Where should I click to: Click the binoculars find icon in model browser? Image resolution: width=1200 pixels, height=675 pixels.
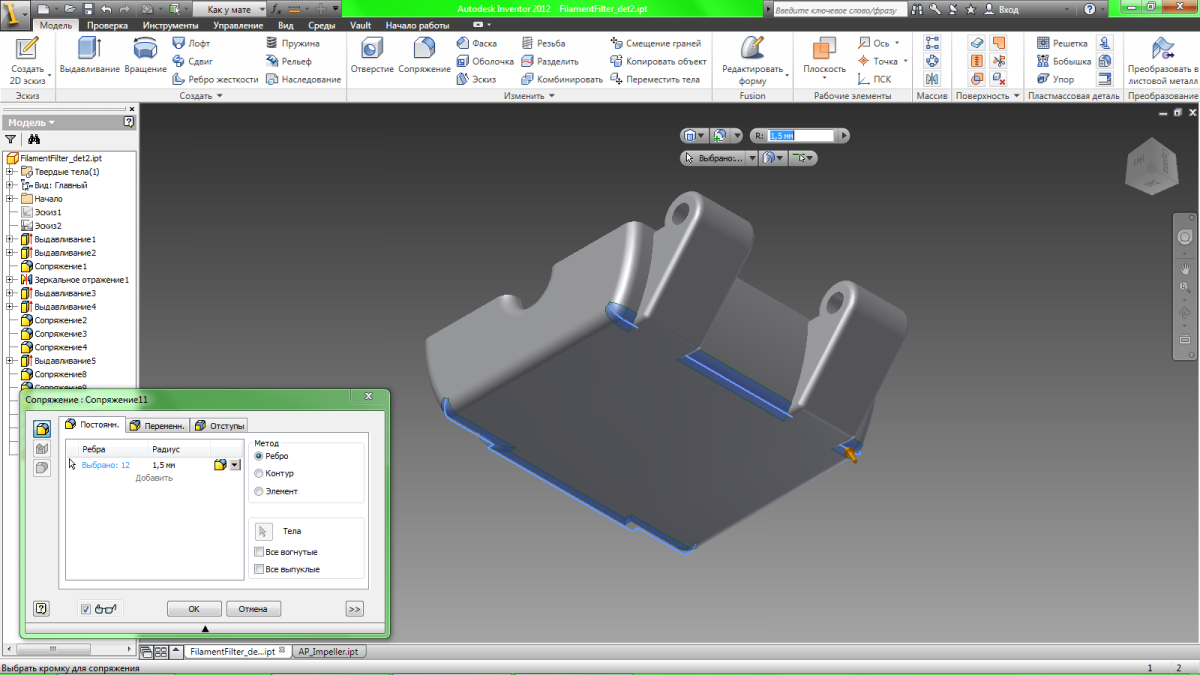[x=33, y=140]
